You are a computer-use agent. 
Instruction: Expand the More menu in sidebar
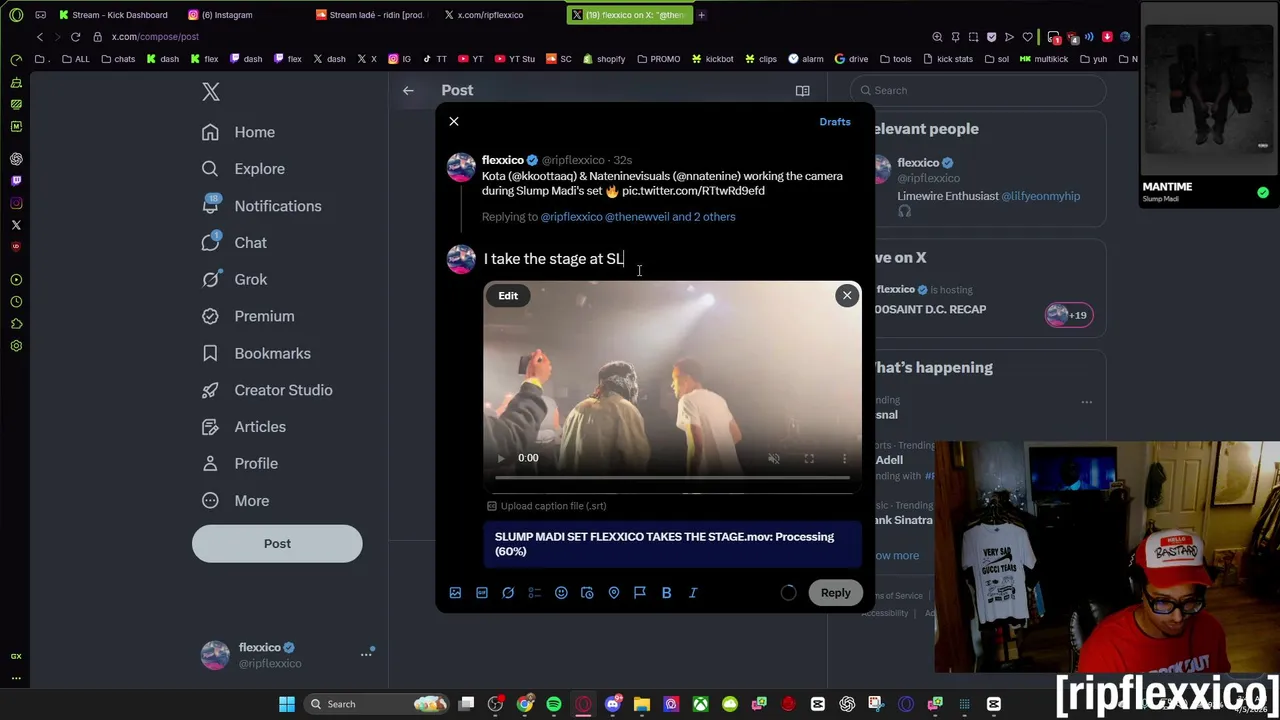point(235,501)
